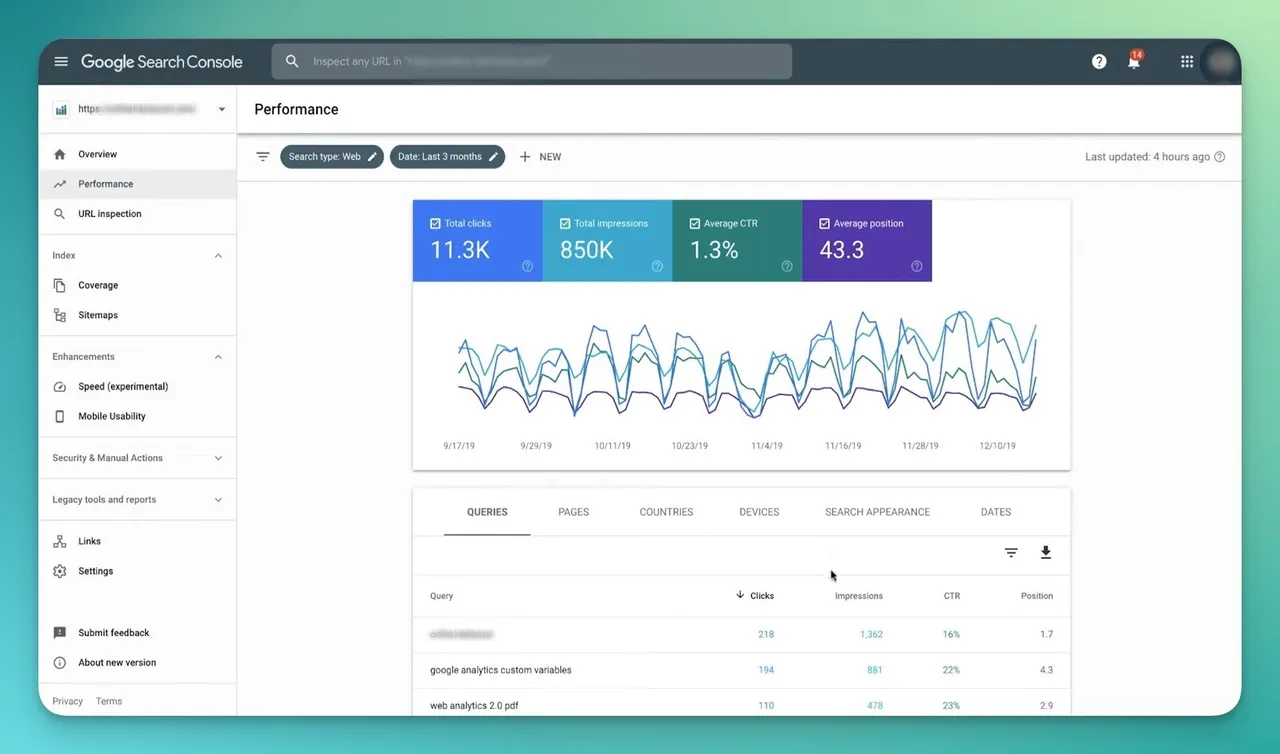Click the 11/4/19 date on chart axis
Viewport: 1280px width, 754px height.
pyautogui.click(x=767, y=446)
